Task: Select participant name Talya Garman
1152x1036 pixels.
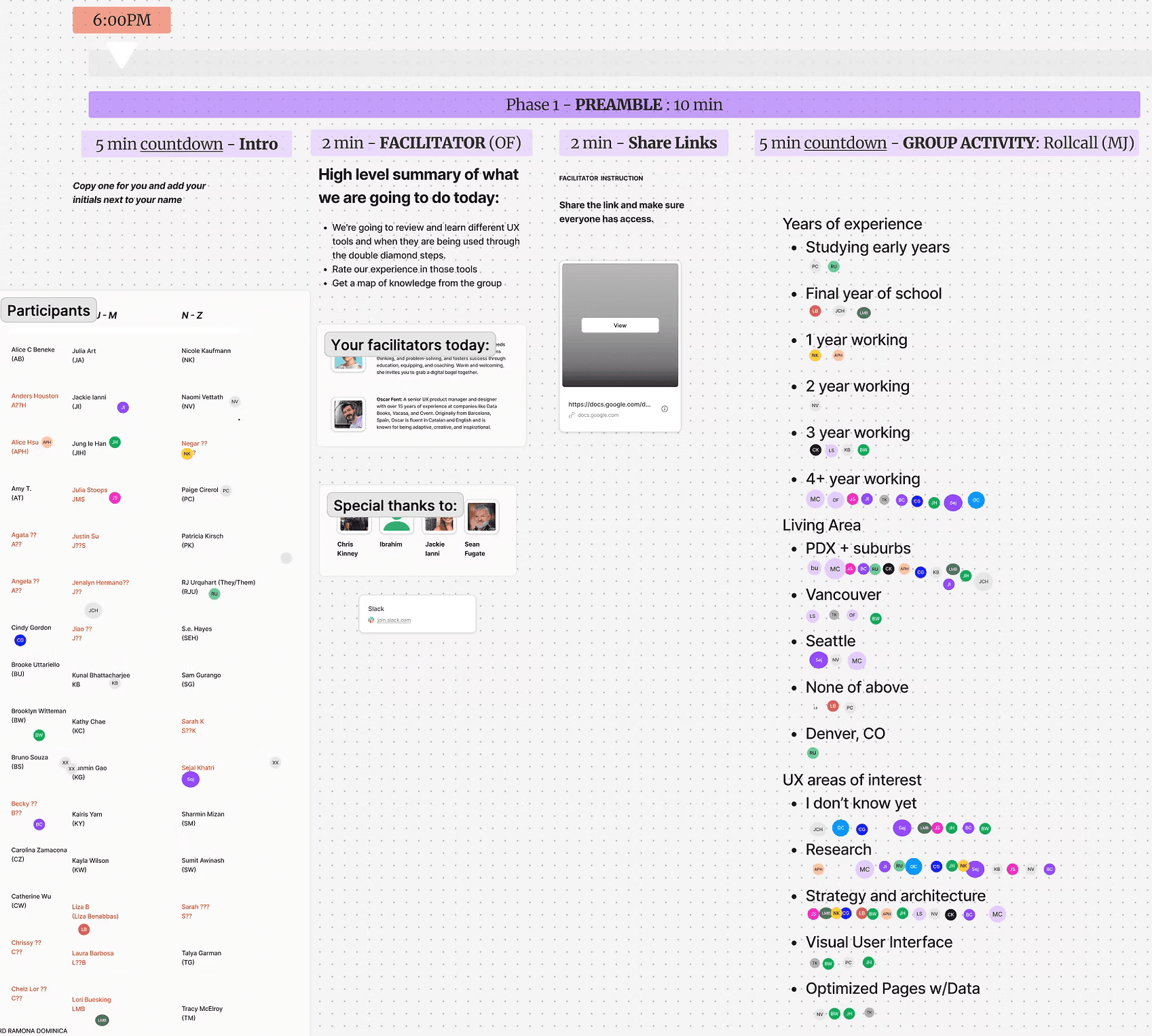Action: [202, 953]
